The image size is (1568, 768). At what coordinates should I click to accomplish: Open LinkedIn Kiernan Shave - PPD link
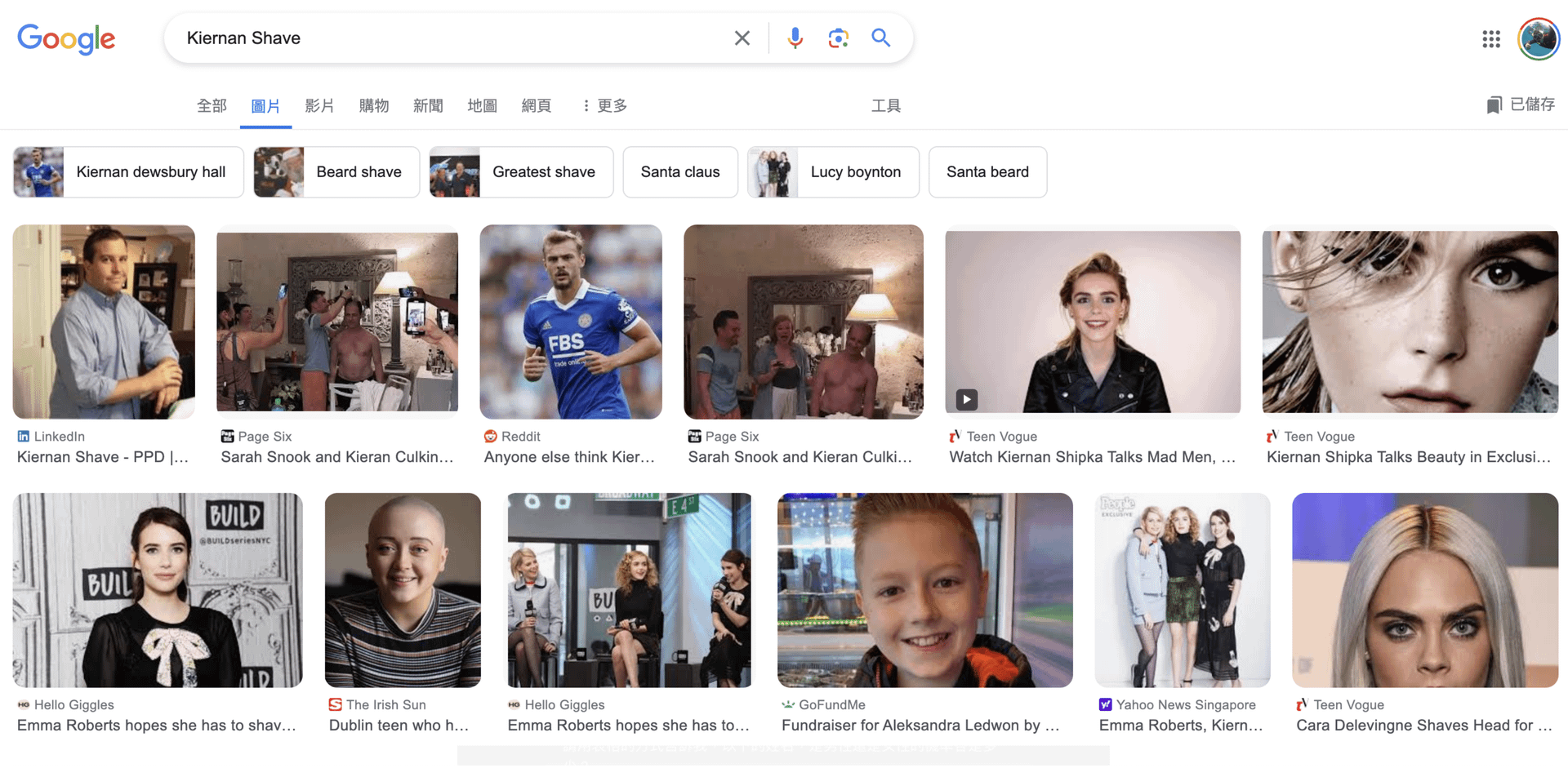click(103, 457)
